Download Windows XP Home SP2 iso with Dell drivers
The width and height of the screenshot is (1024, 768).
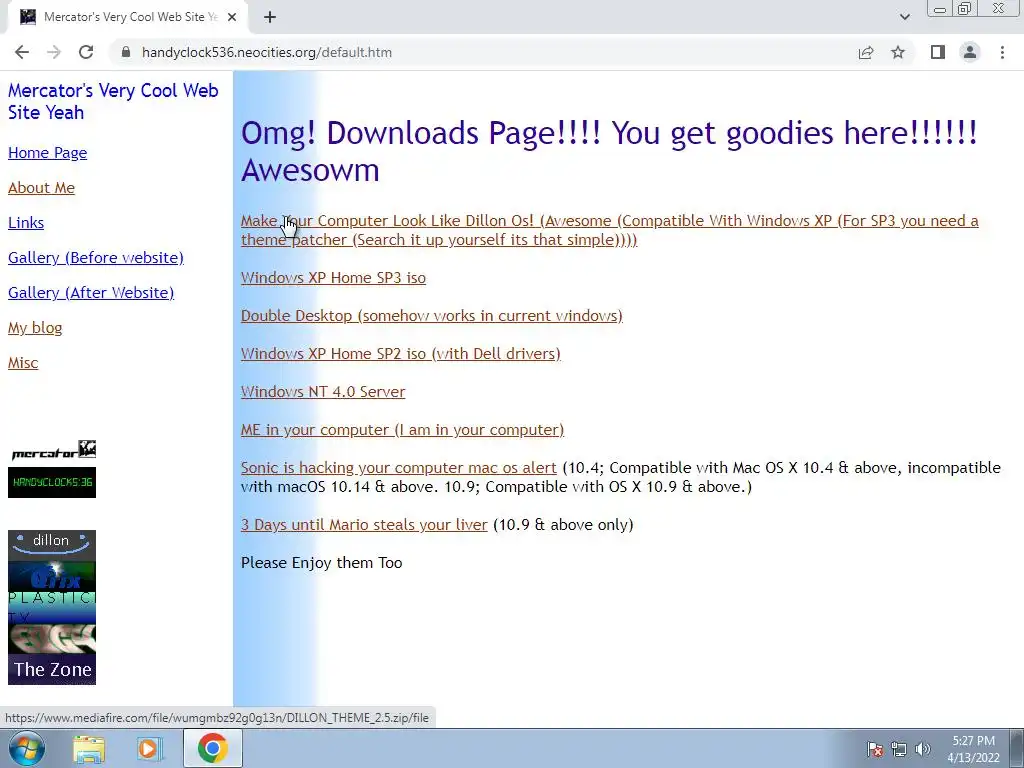point(400,353)
